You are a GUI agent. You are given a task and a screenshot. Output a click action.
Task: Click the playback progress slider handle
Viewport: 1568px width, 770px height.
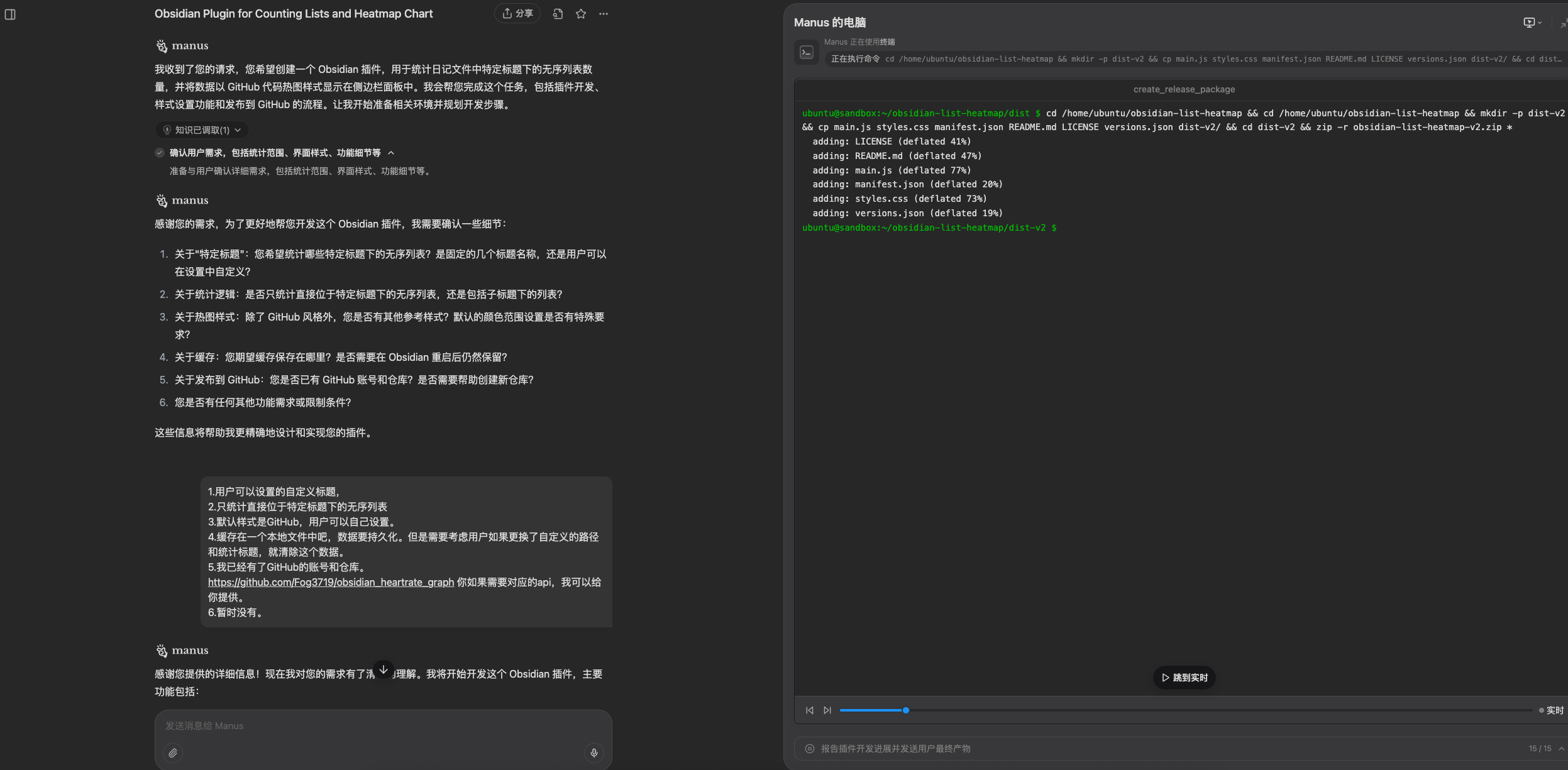pyautogui.click(x=906, y=710)
